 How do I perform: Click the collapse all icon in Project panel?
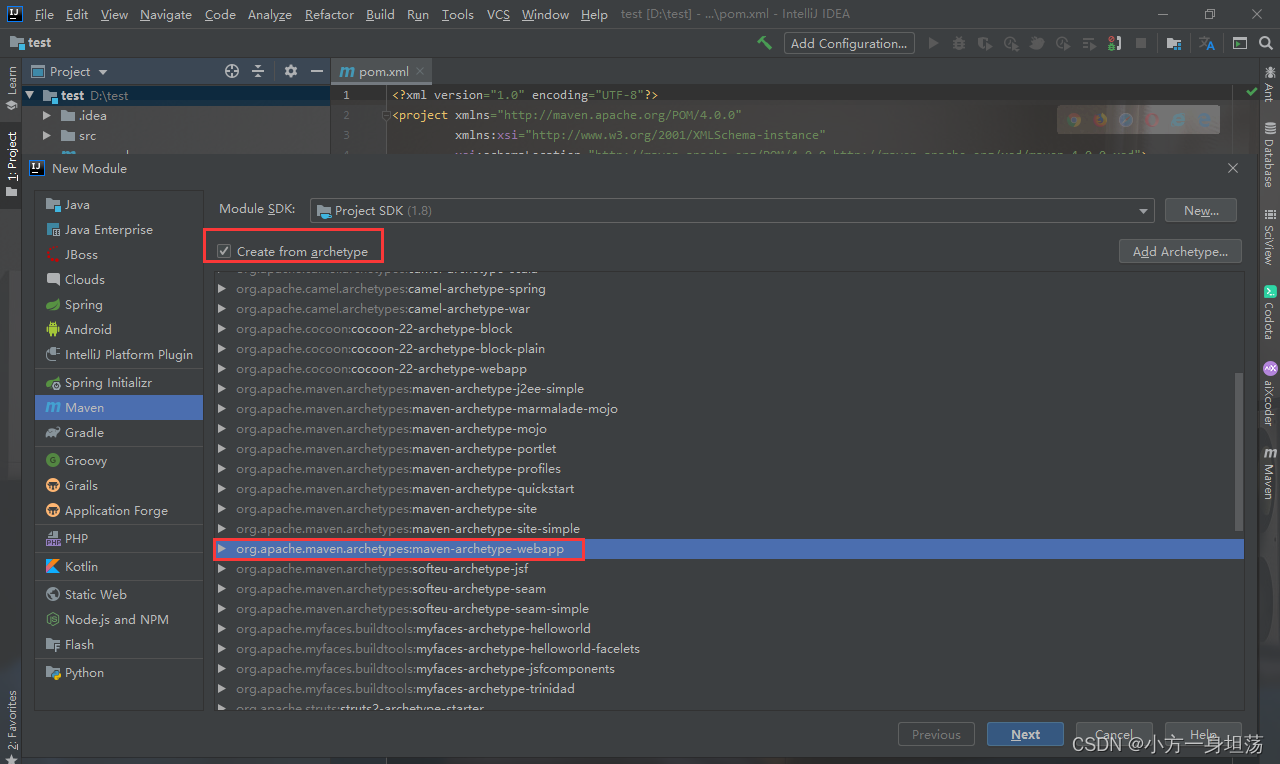tap(258, 71)
